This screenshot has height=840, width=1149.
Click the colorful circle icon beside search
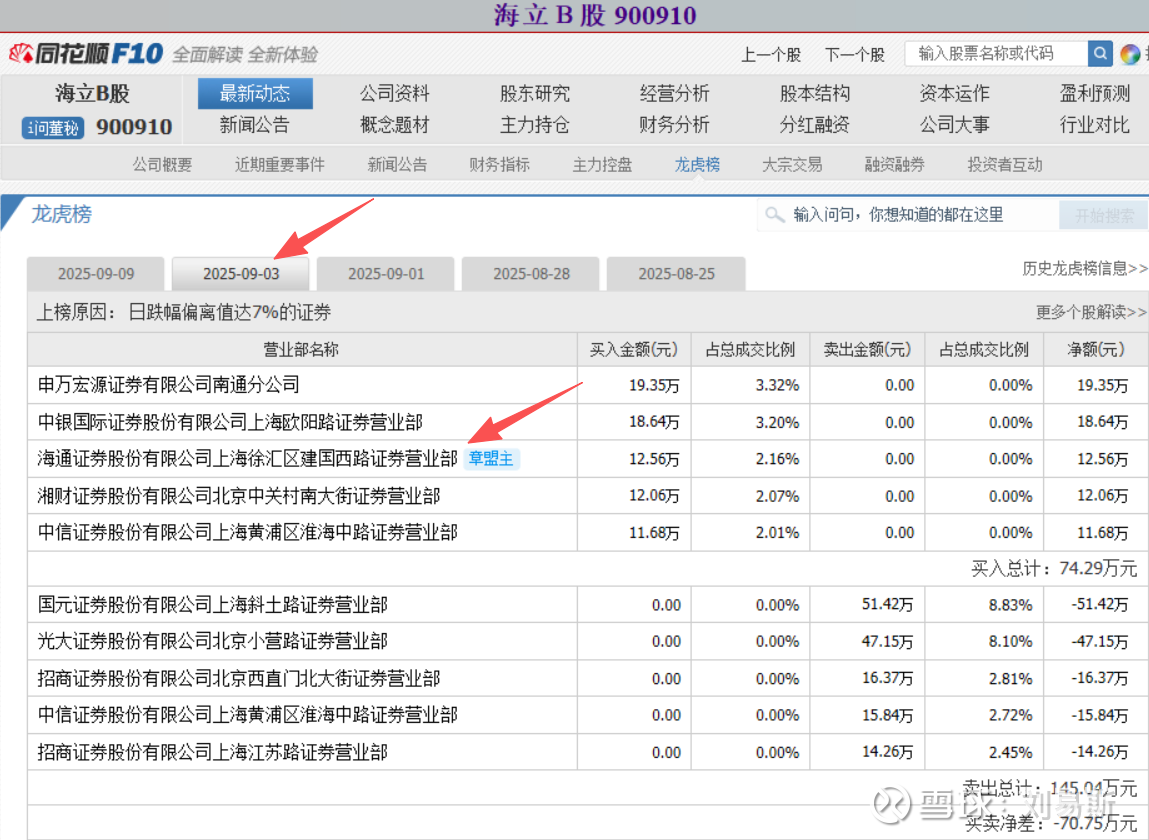[1130, 54]
